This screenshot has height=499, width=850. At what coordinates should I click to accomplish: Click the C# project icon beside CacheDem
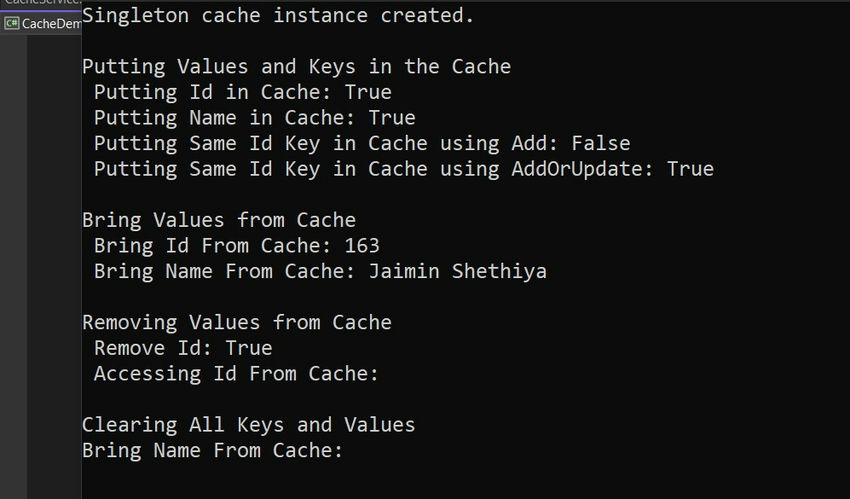[11, 23]
